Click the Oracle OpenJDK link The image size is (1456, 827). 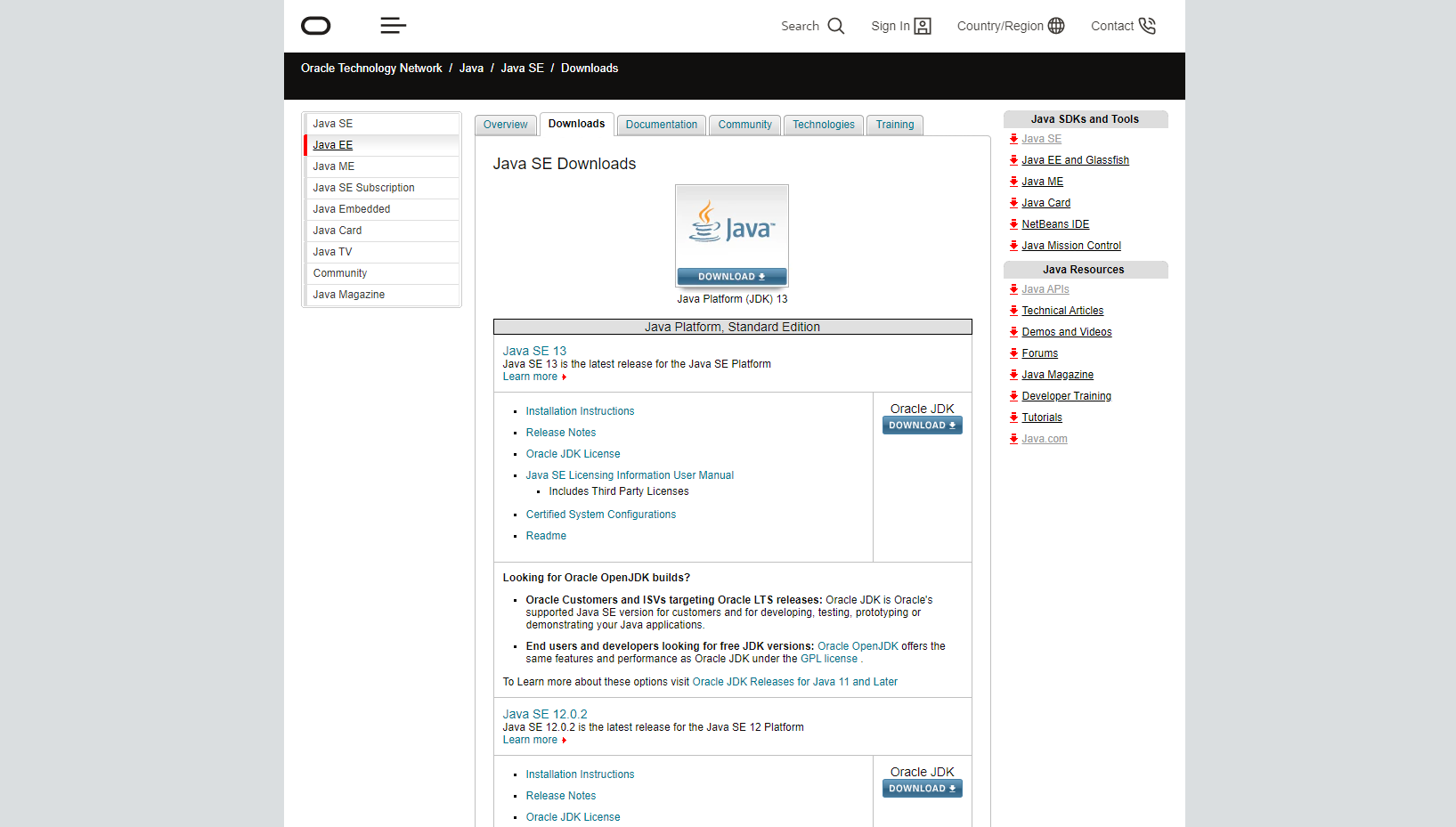(858, 646)
